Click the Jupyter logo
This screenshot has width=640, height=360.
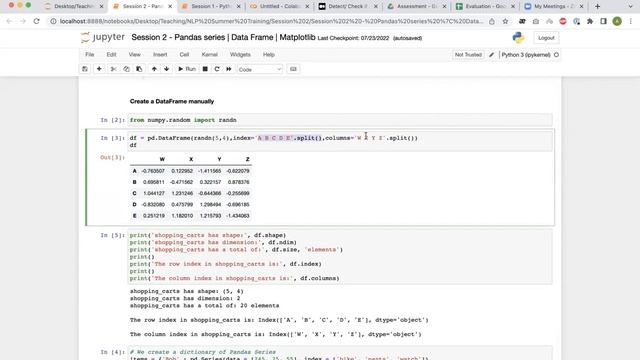(103, 38)
